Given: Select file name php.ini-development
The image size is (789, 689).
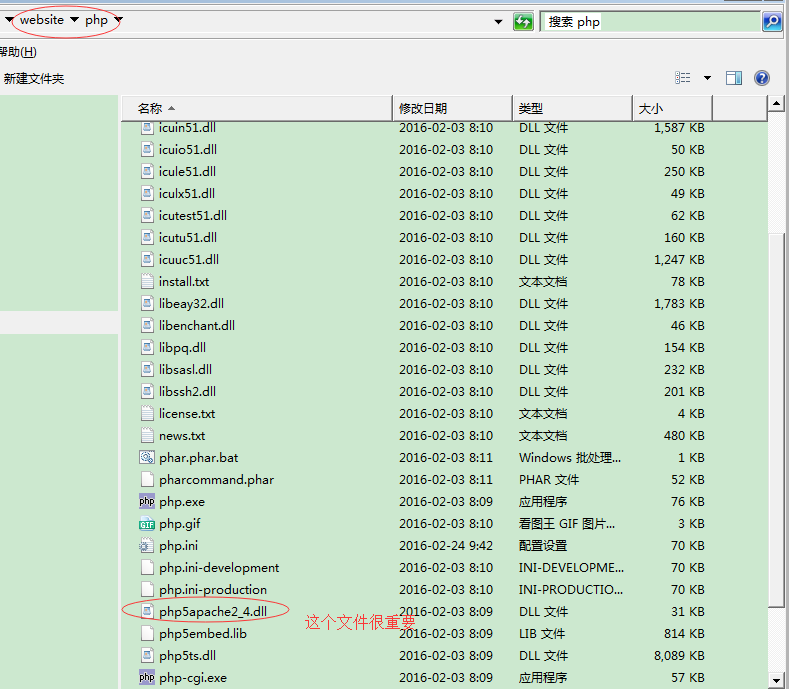Looking at the screenshot, I should pyautogui.click(x=219, y=568).
